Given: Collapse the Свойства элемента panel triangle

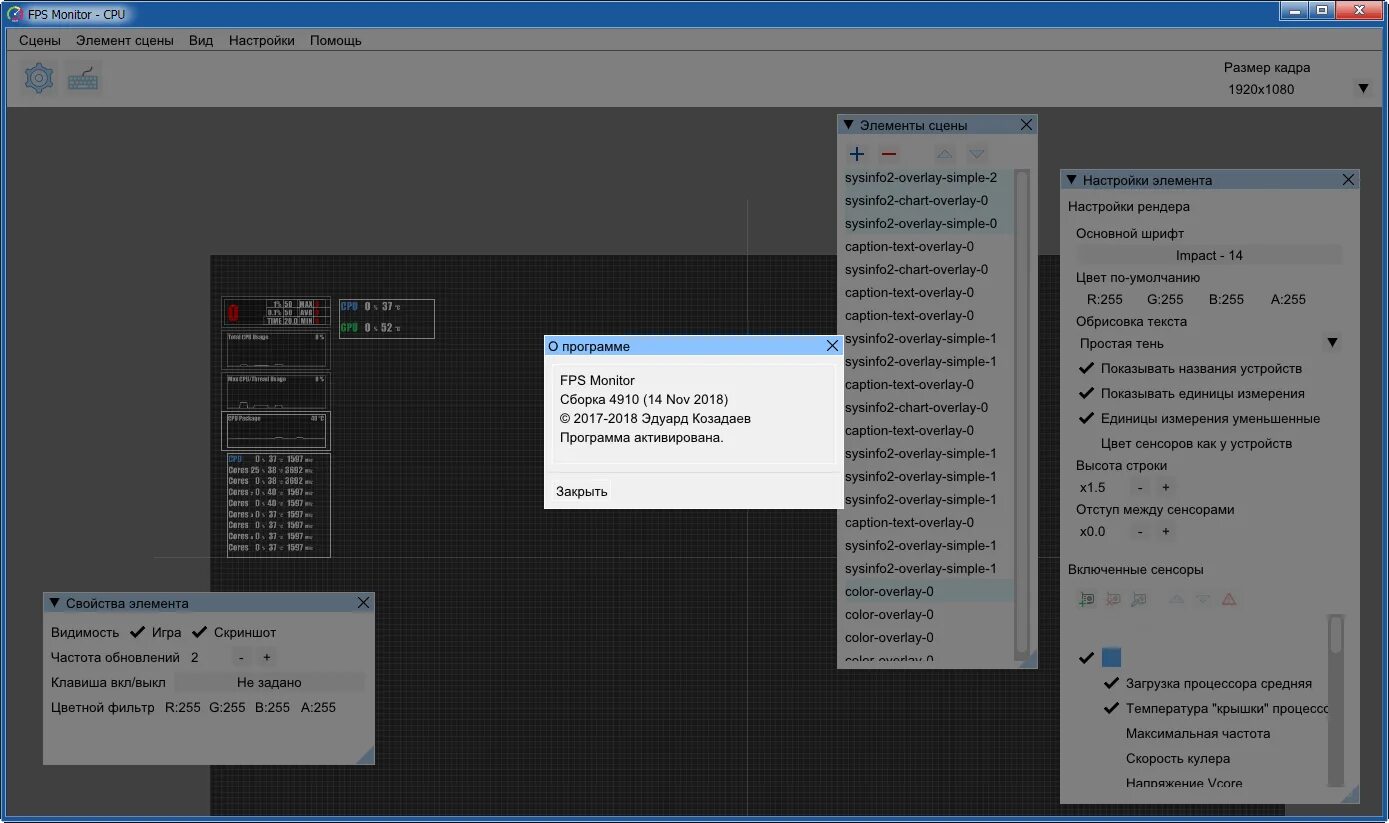Looking at the screenshot, I should [x=54, y=603].
